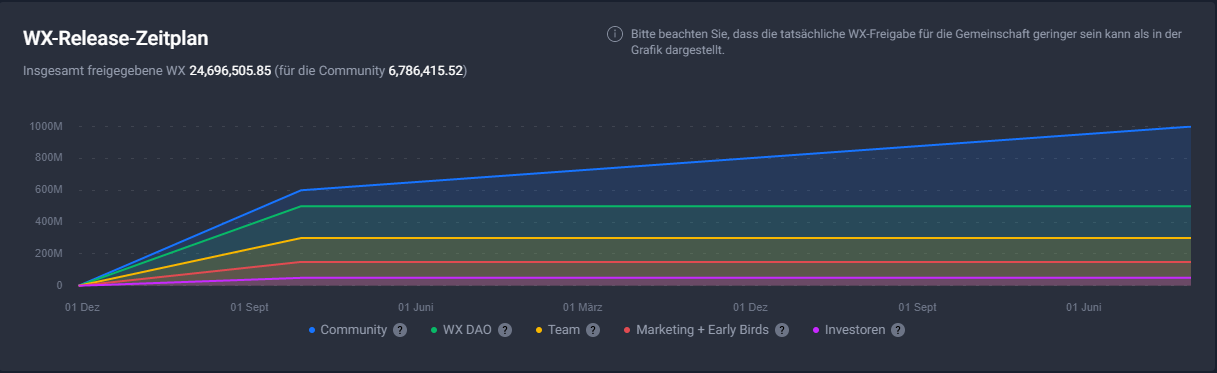Viewport: 1217px width, 373px height.
Task: Click the help icon next to WX DAO
Action: [x=504, y=330]
